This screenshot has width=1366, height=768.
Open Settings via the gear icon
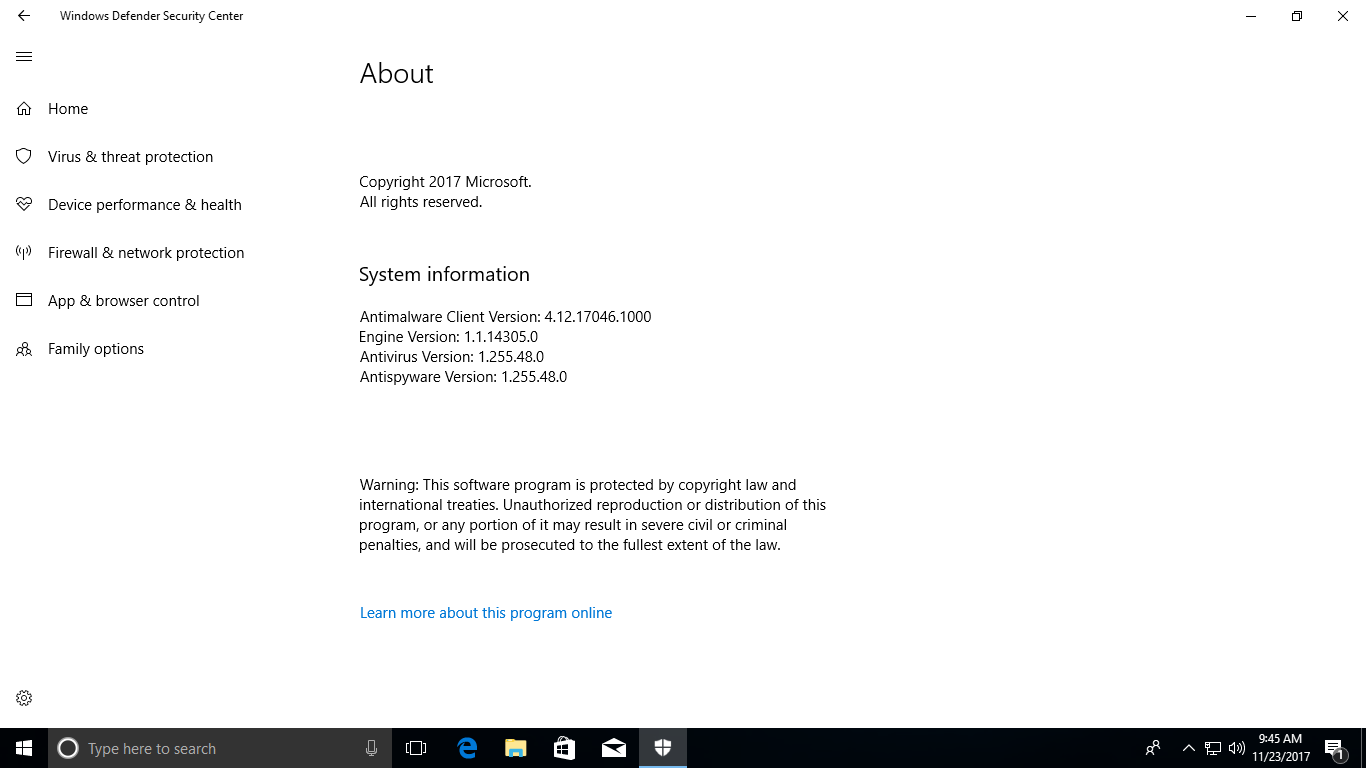click(x=24, y=698)
